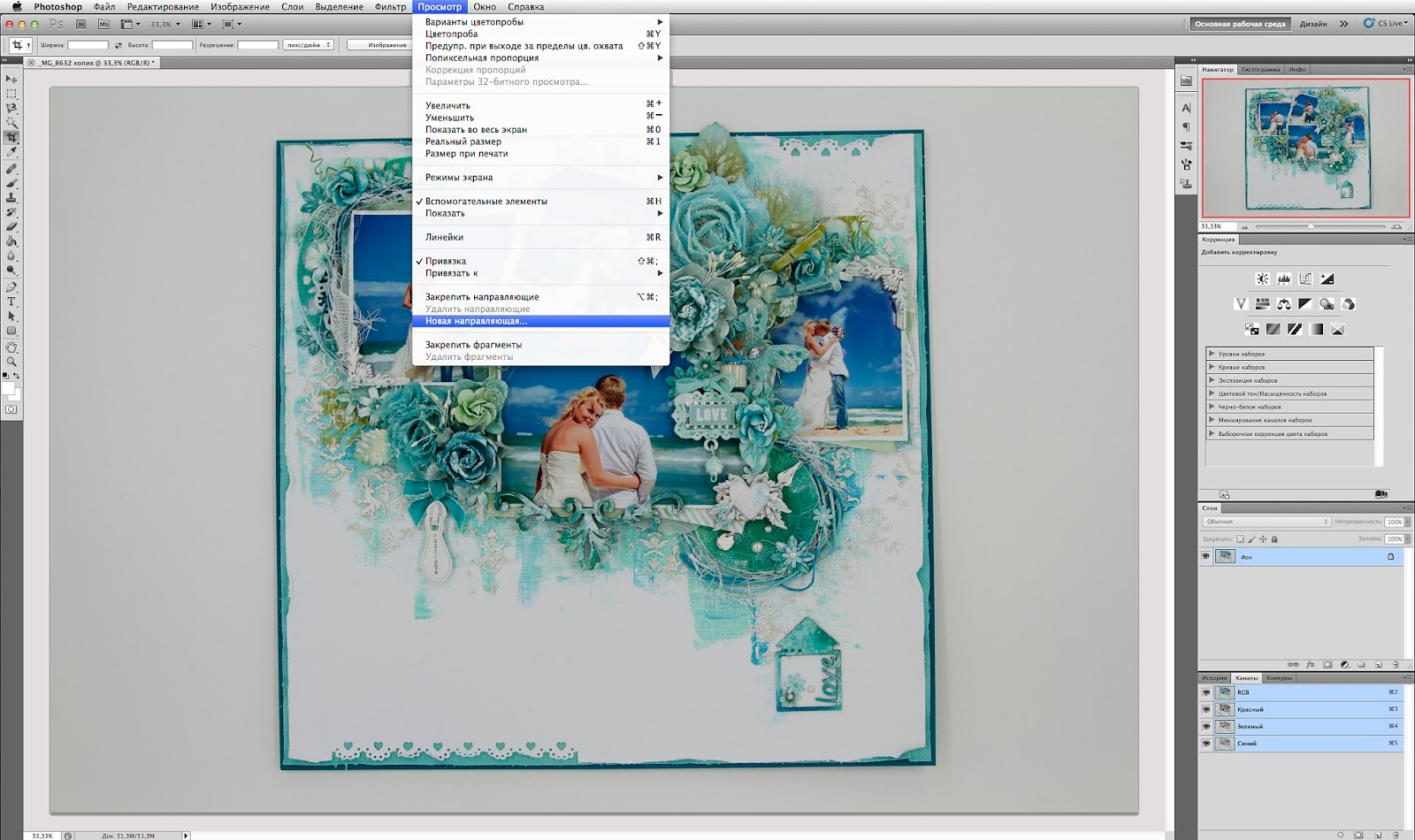
Task: Switch to the История tab
Action: point(1214,678)
